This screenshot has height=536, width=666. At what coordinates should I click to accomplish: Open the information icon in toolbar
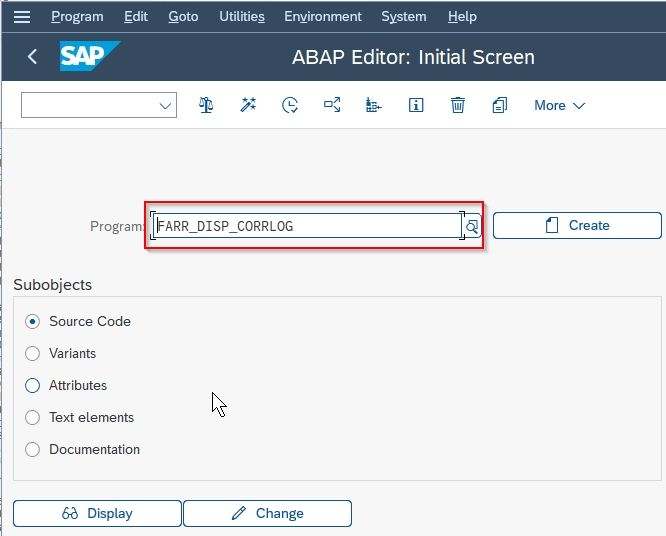click(416, 105)
